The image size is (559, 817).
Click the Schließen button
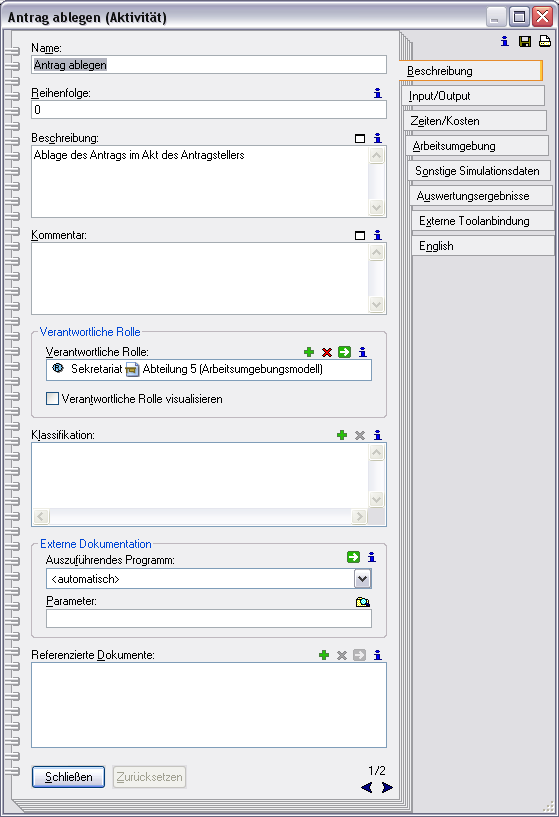(x=68, y=777)
